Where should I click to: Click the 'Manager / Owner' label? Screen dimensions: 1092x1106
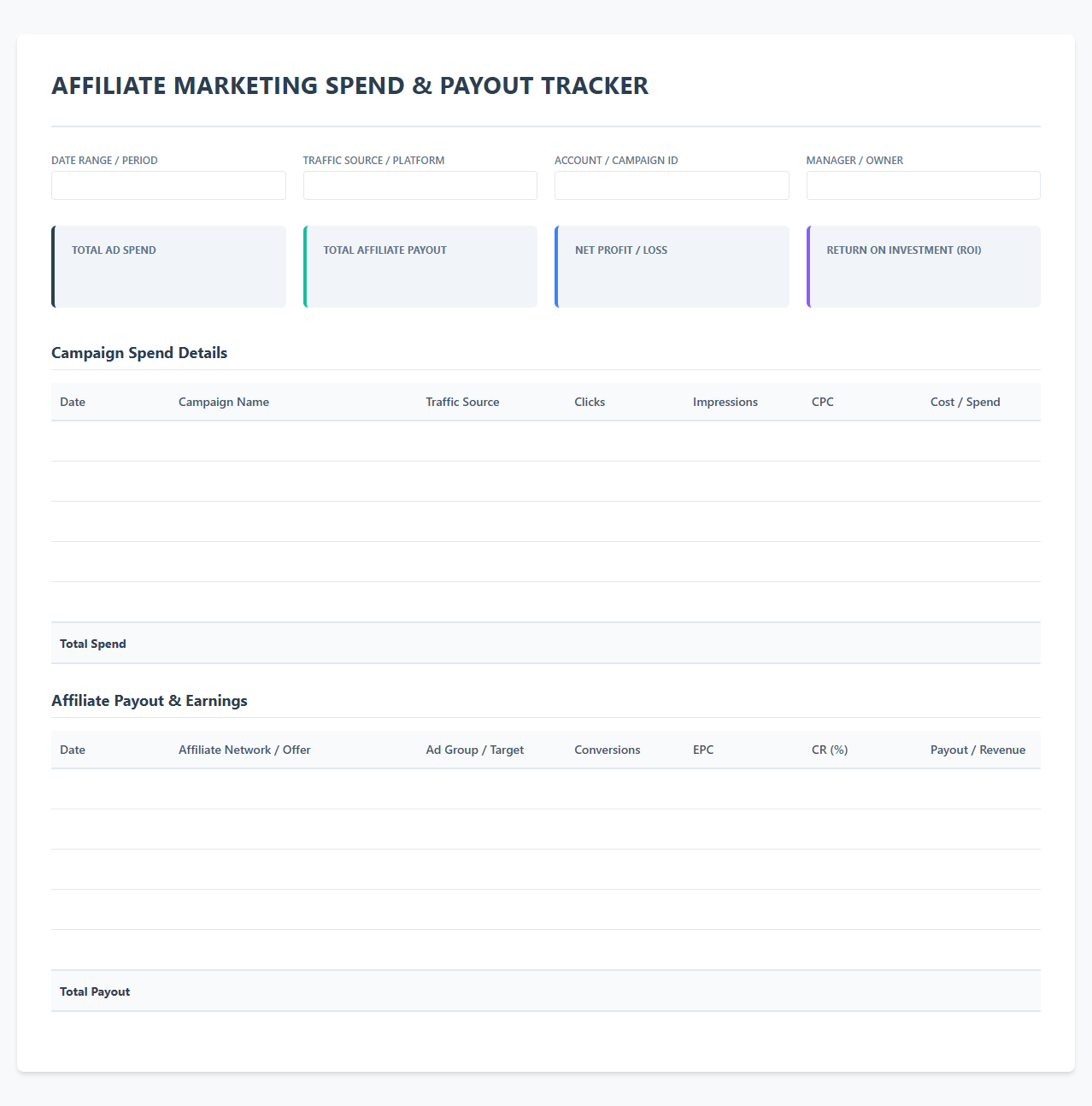854,161
